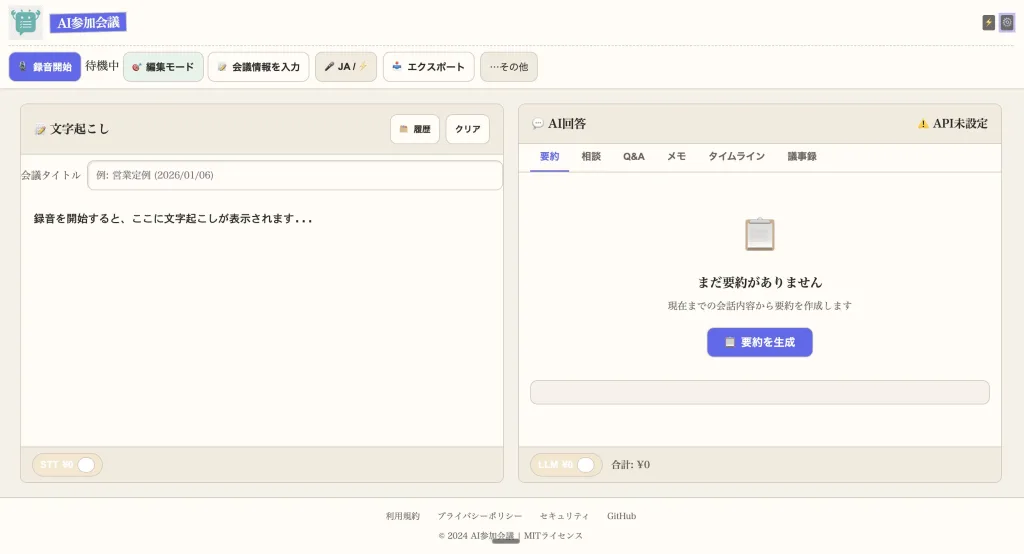Toggle the STT cost switch
The image size is (1024, 554).
tap(86, 465)
